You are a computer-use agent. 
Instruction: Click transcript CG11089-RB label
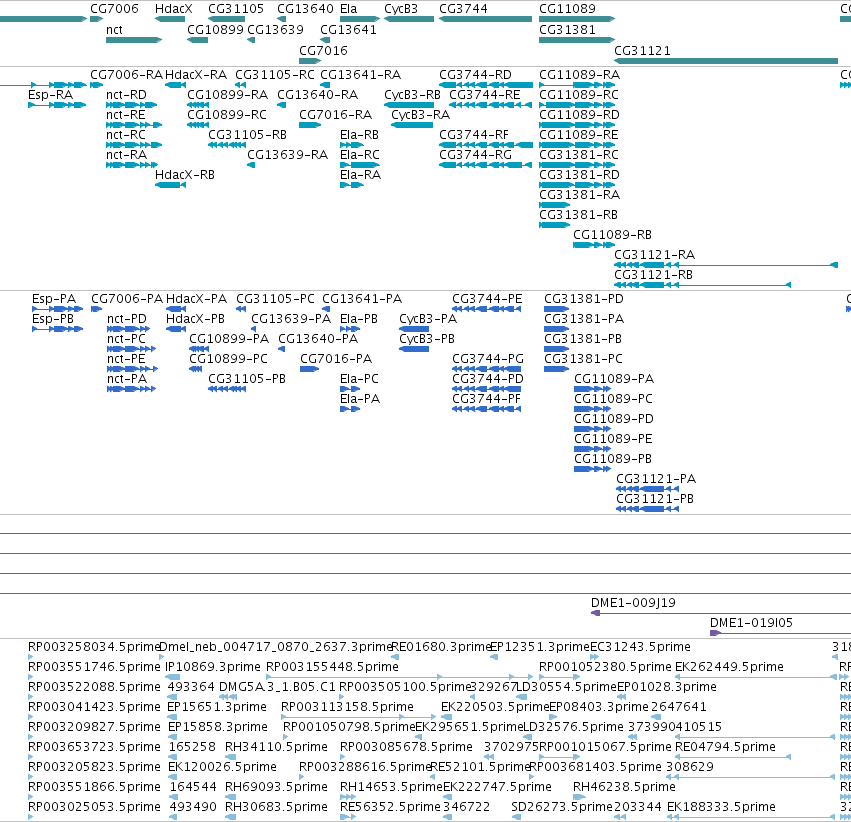pyautogui.click(x=612, y=234)
